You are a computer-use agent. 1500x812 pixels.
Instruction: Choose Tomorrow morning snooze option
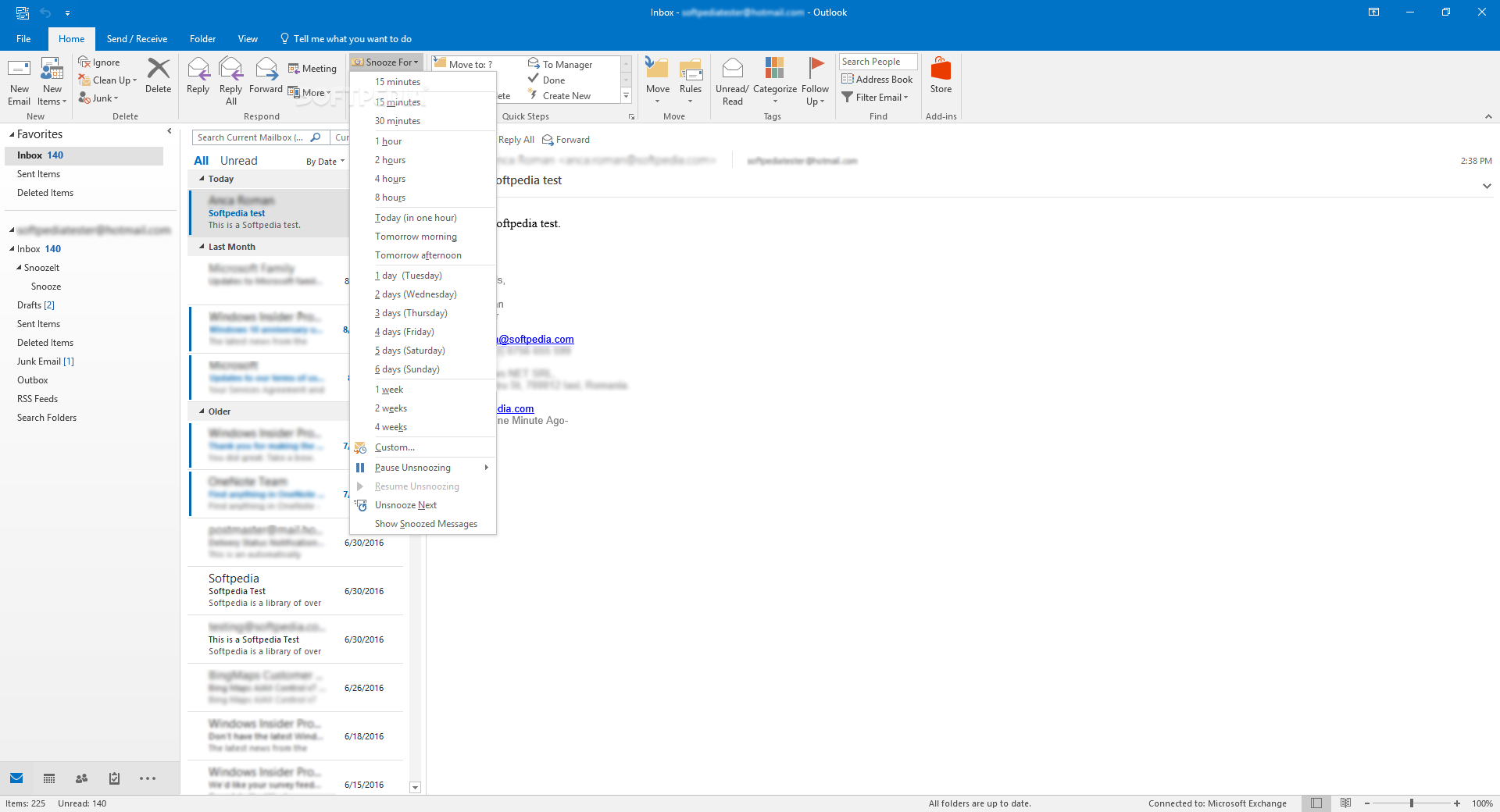(423, 237)
